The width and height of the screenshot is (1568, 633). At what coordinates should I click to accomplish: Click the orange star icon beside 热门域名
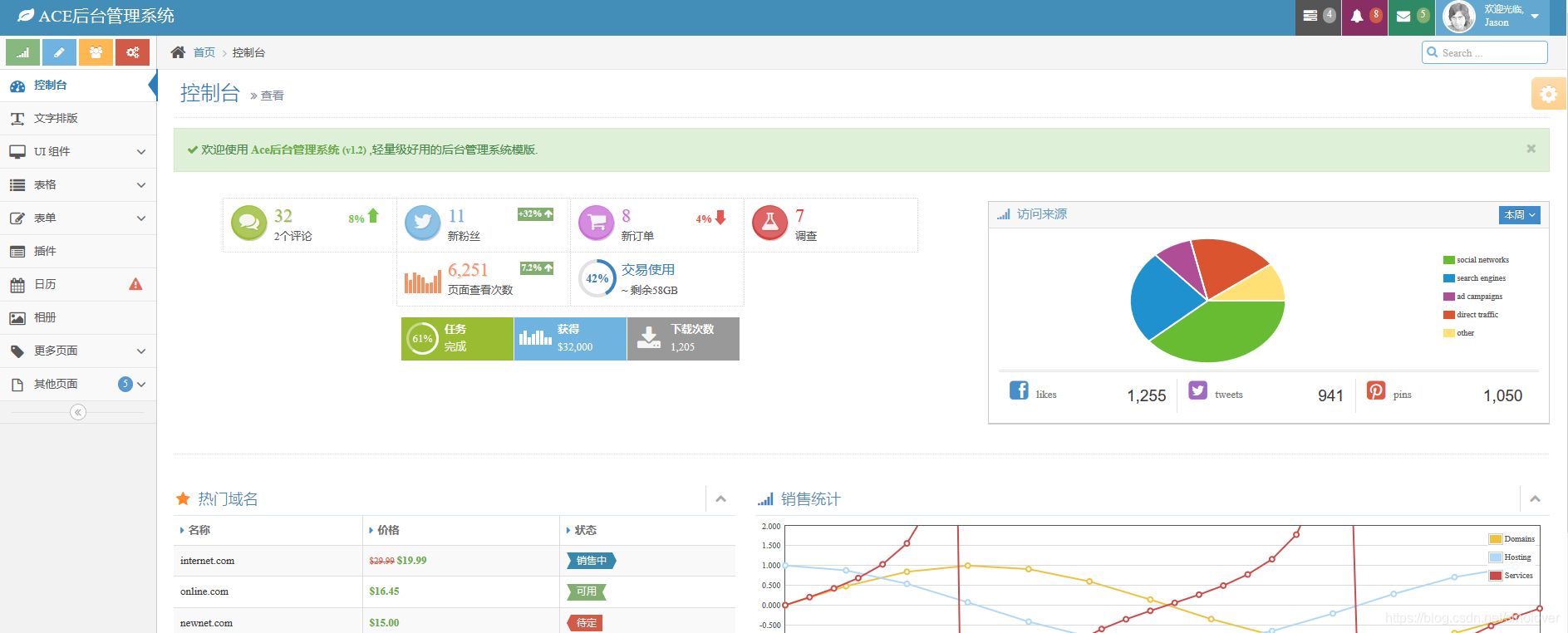(x=183, y=498)
